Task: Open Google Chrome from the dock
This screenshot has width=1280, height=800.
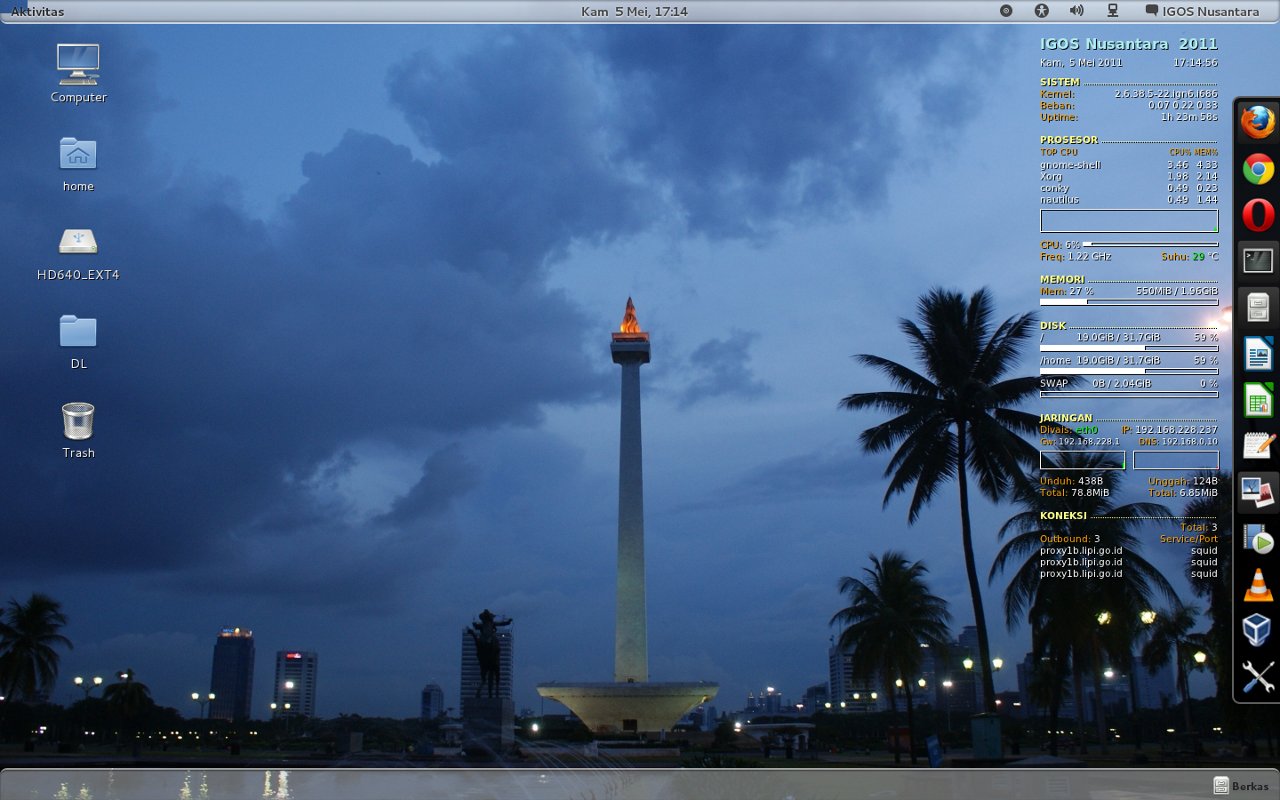Action: [x=1258, y=169]
